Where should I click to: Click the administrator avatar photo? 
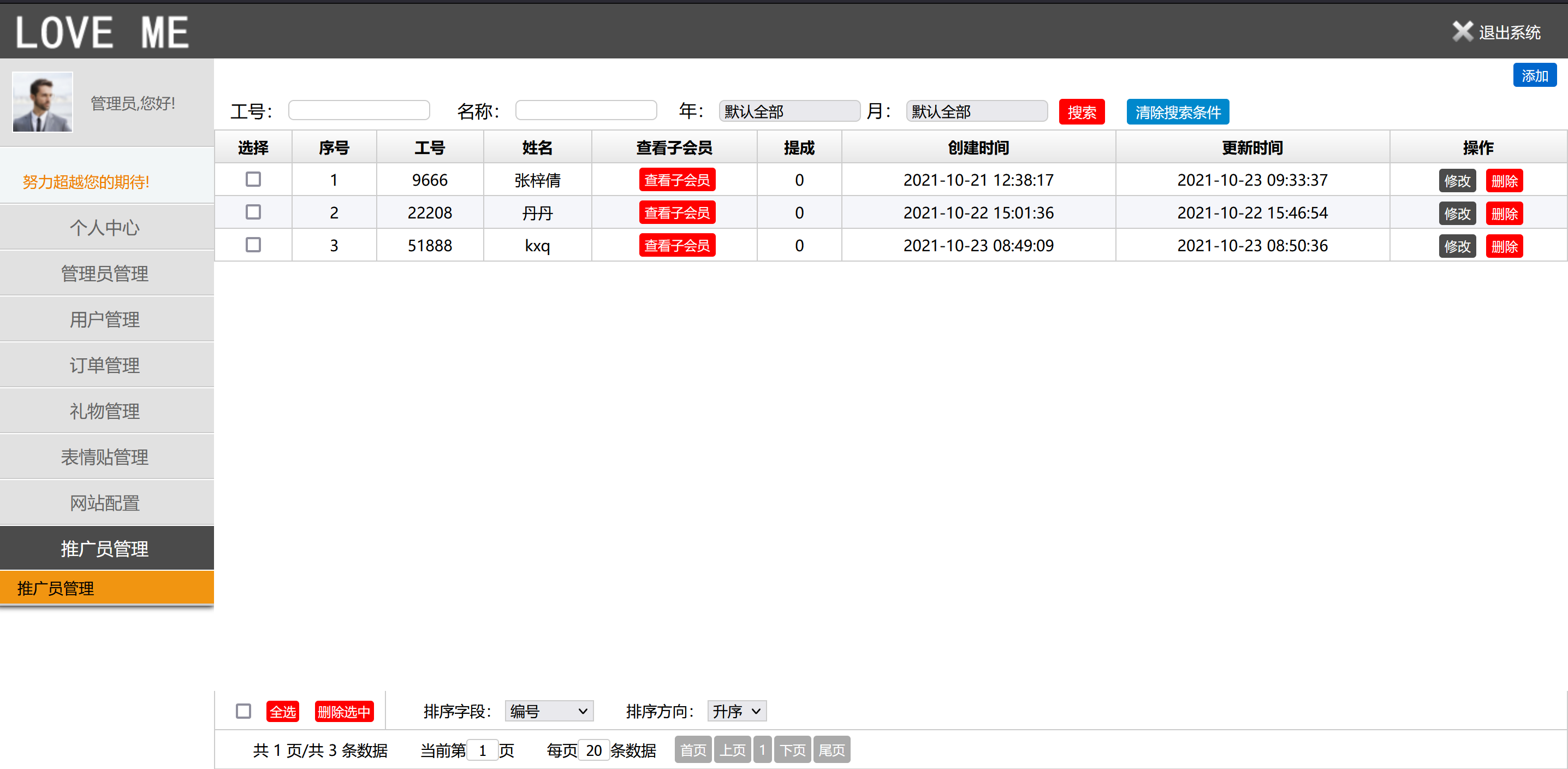pyautogui.click(x=43, y=102)
